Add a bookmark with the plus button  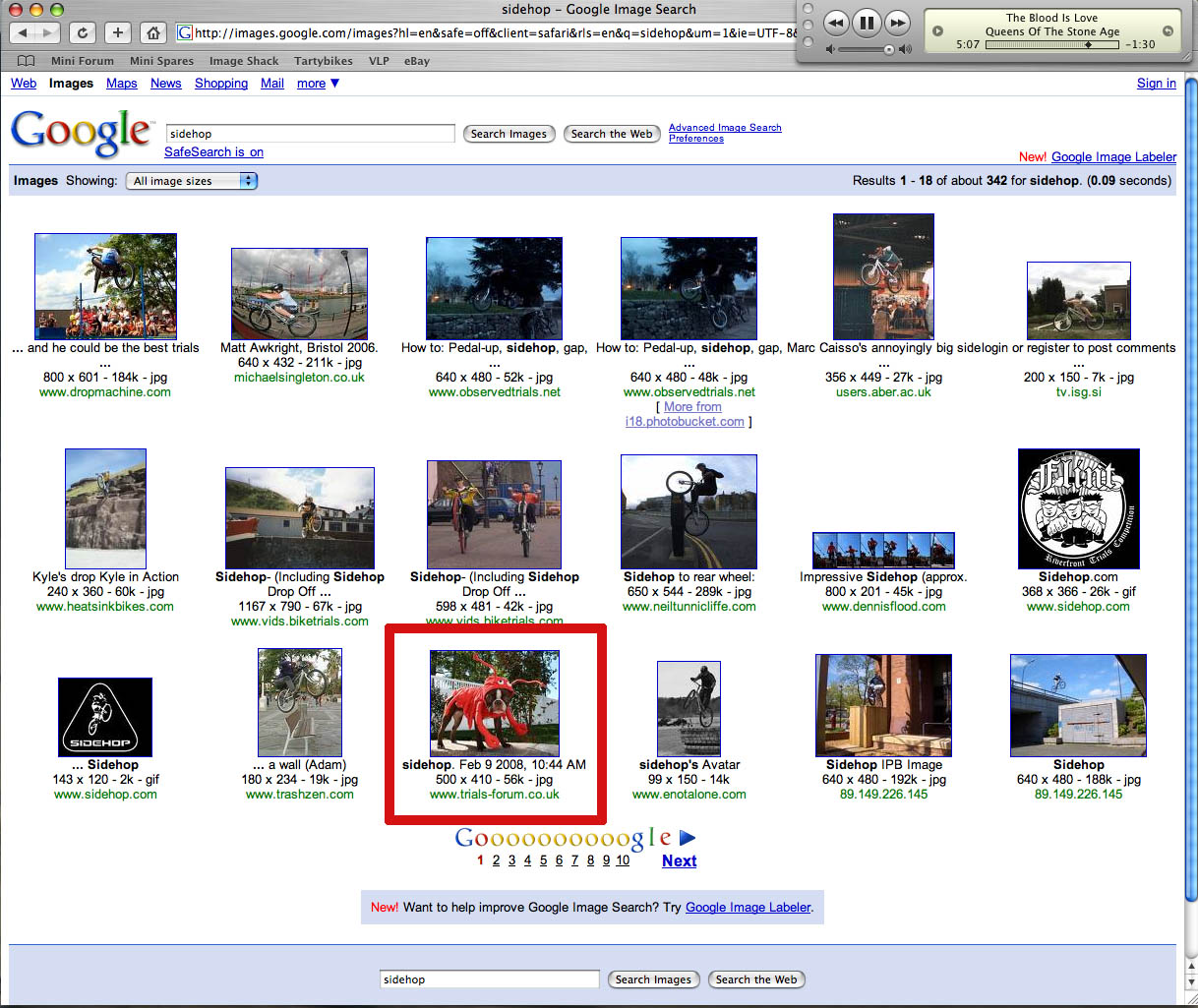(x=118, y=32)
